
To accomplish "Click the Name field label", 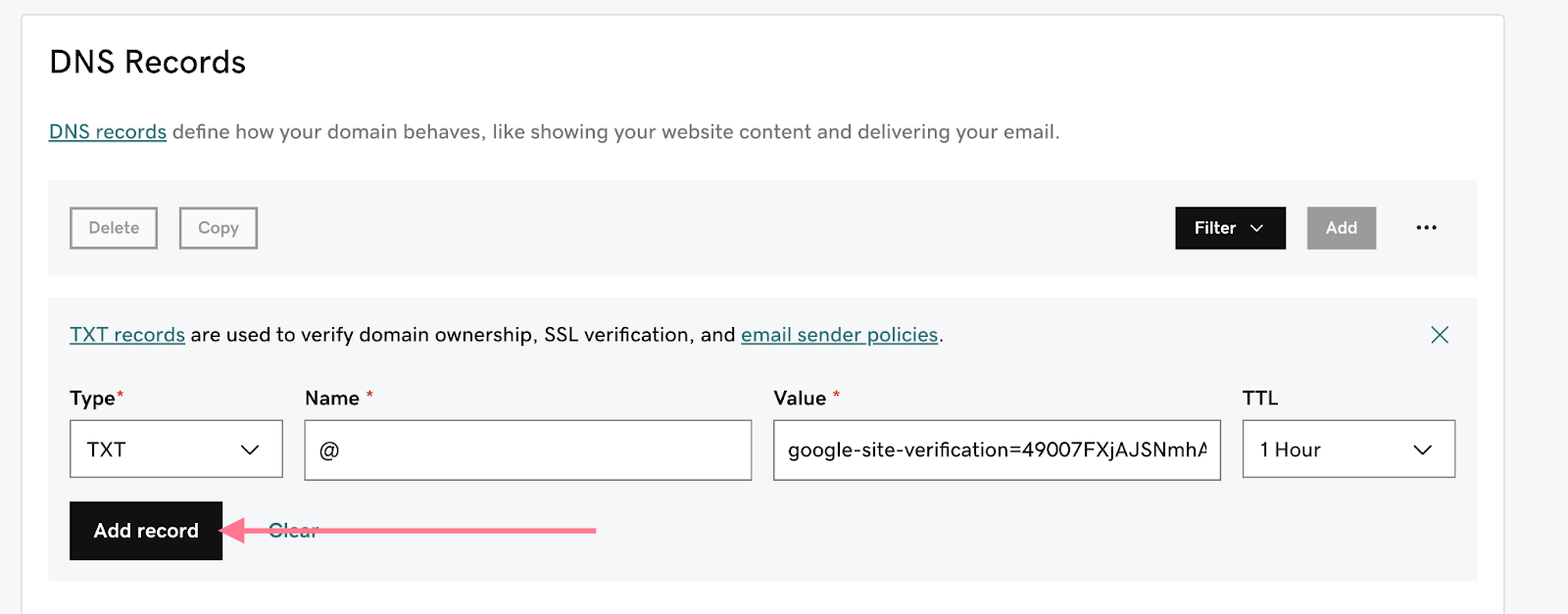I will 332,399.
